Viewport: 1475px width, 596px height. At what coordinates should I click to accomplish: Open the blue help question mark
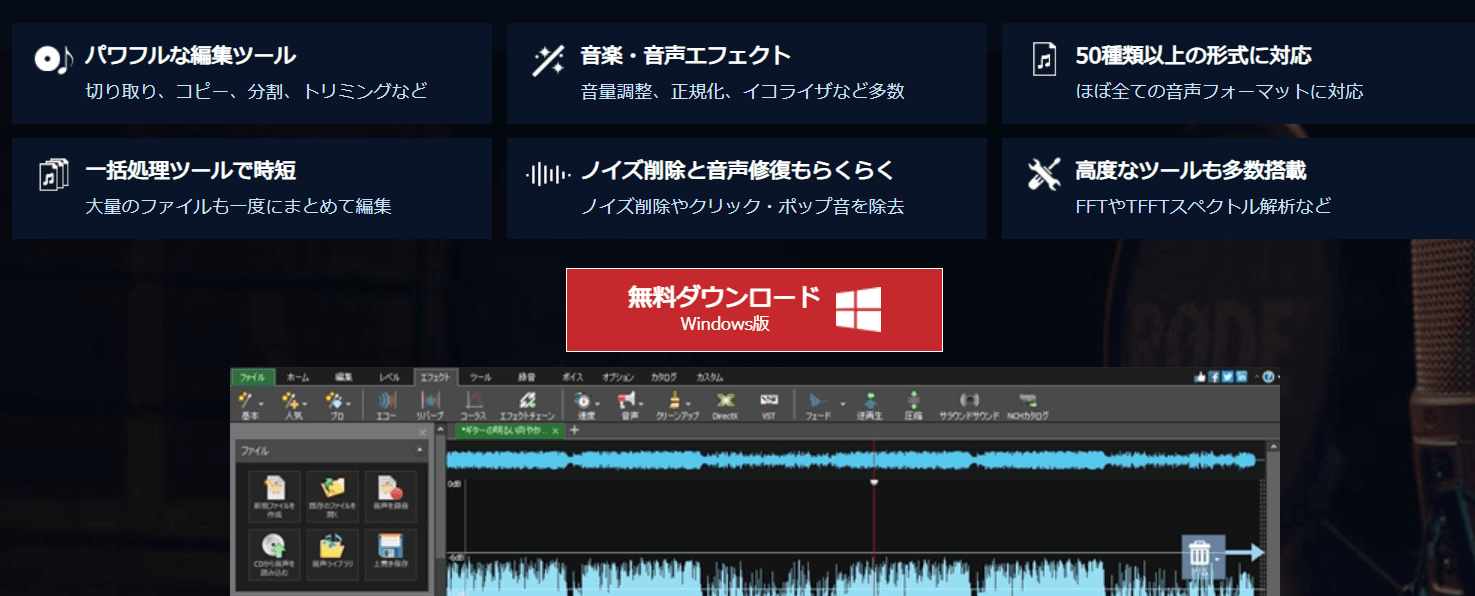coord(1268,377)
